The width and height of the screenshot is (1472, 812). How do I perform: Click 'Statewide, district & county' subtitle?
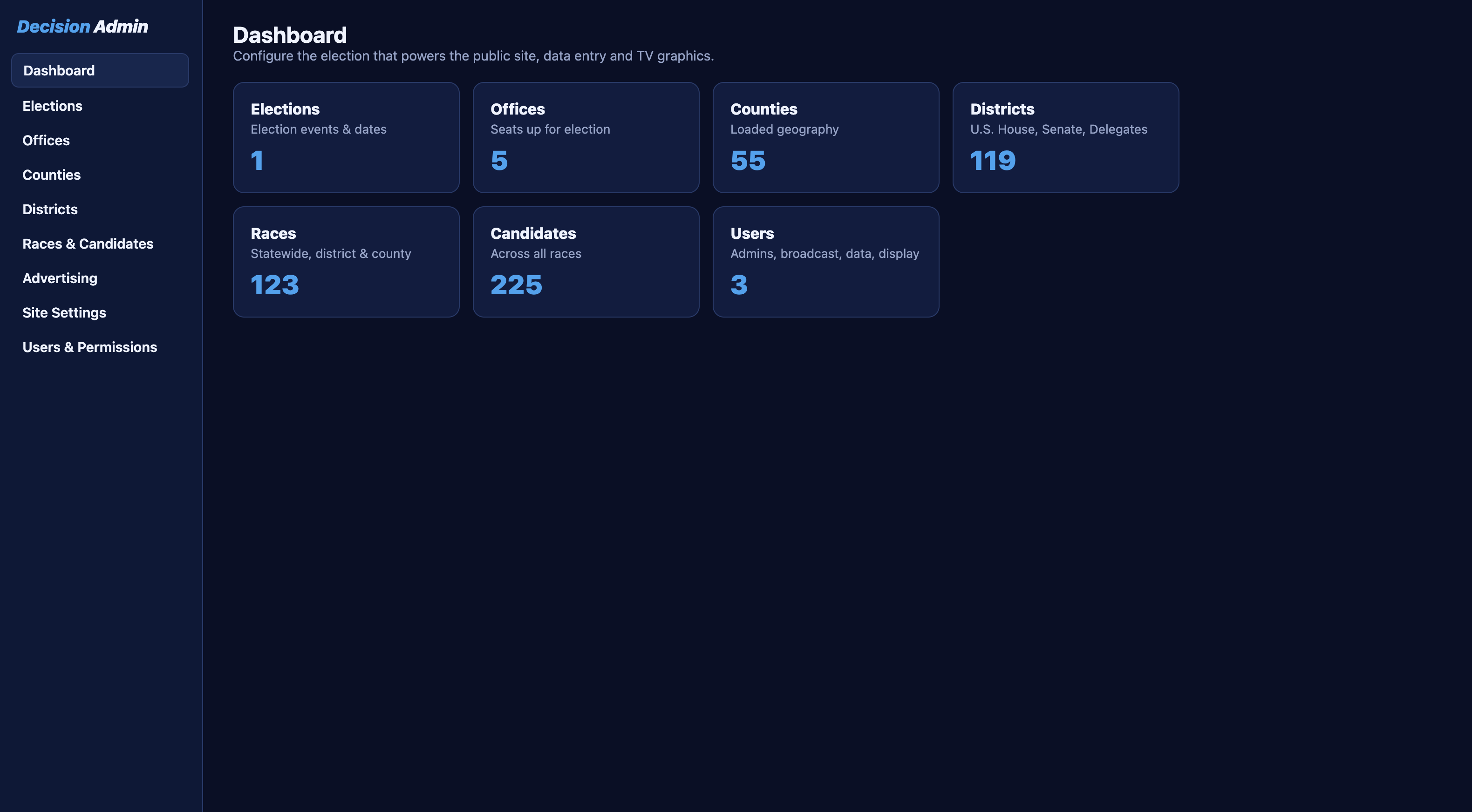[331, 254]
